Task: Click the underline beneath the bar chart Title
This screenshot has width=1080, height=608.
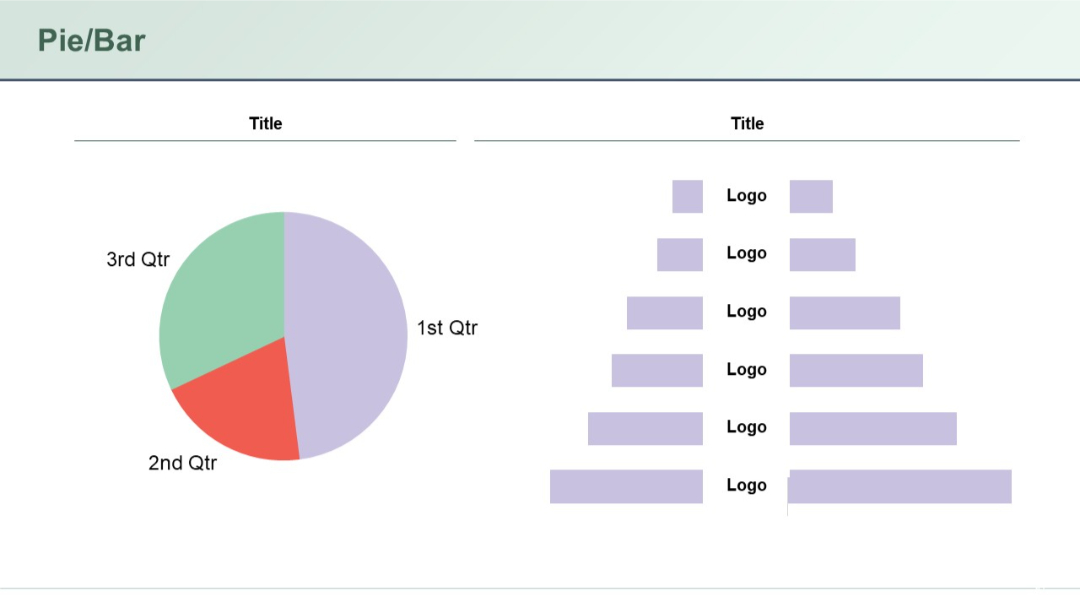Action: [x=748, y=140]
